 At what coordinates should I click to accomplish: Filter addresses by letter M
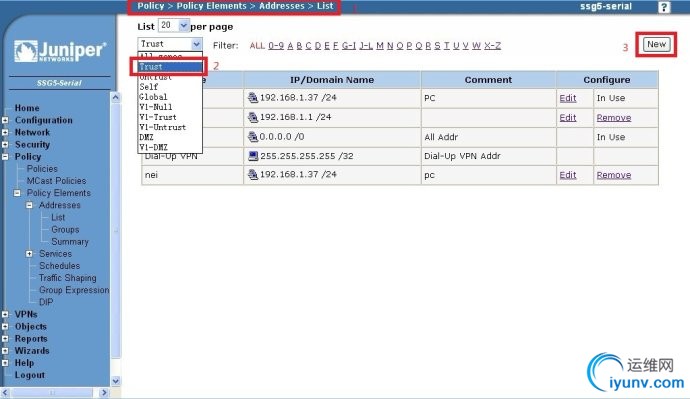[380, 45]
